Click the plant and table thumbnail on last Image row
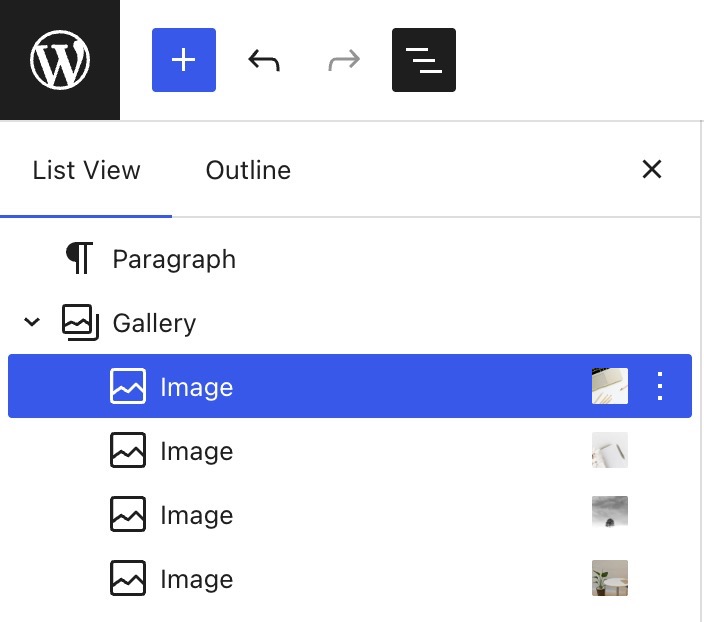 pyautogui.click(x=610, y=578)
